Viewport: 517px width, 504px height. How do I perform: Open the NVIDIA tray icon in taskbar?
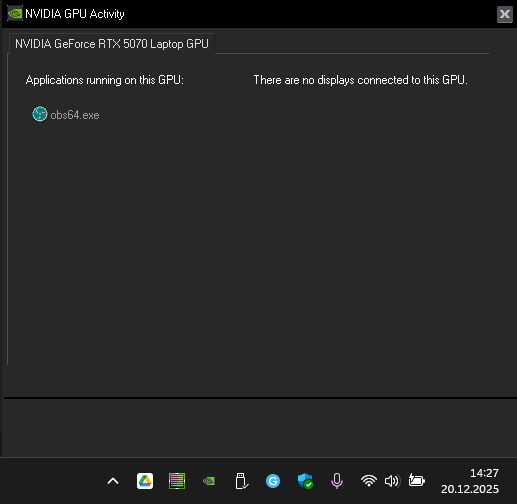209,481
